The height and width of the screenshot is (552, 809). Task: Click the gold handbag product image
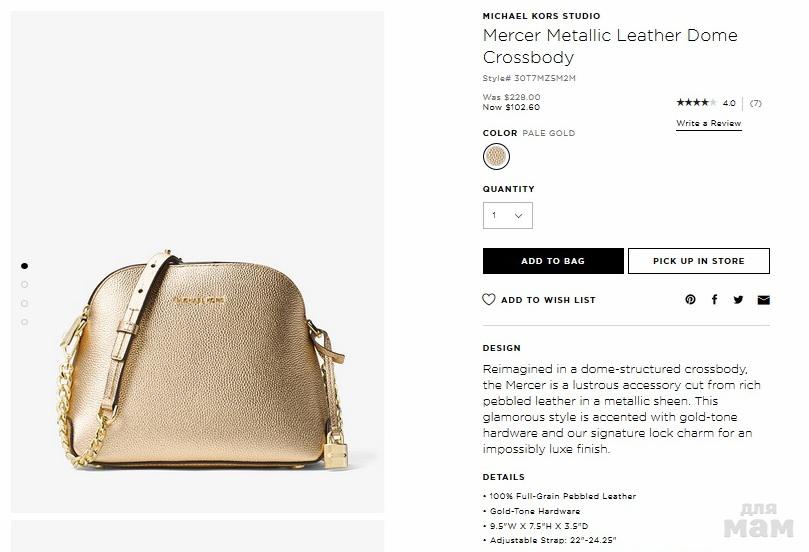[x=200, y=360]
